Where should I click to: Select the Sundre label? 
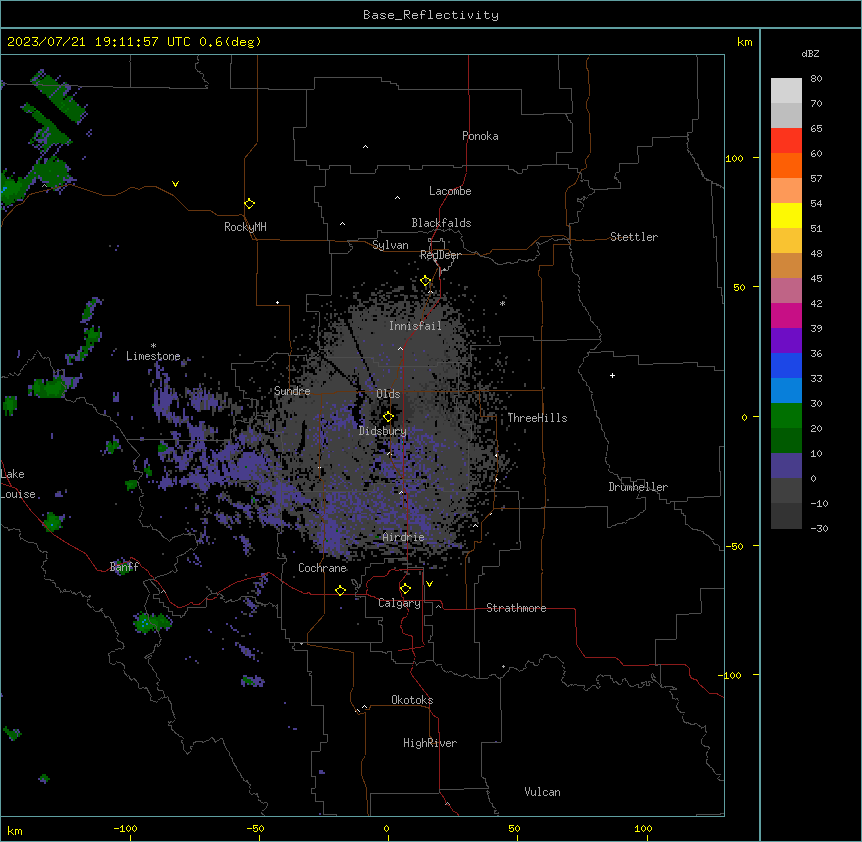pyautogui.click(x=292, y=391)
